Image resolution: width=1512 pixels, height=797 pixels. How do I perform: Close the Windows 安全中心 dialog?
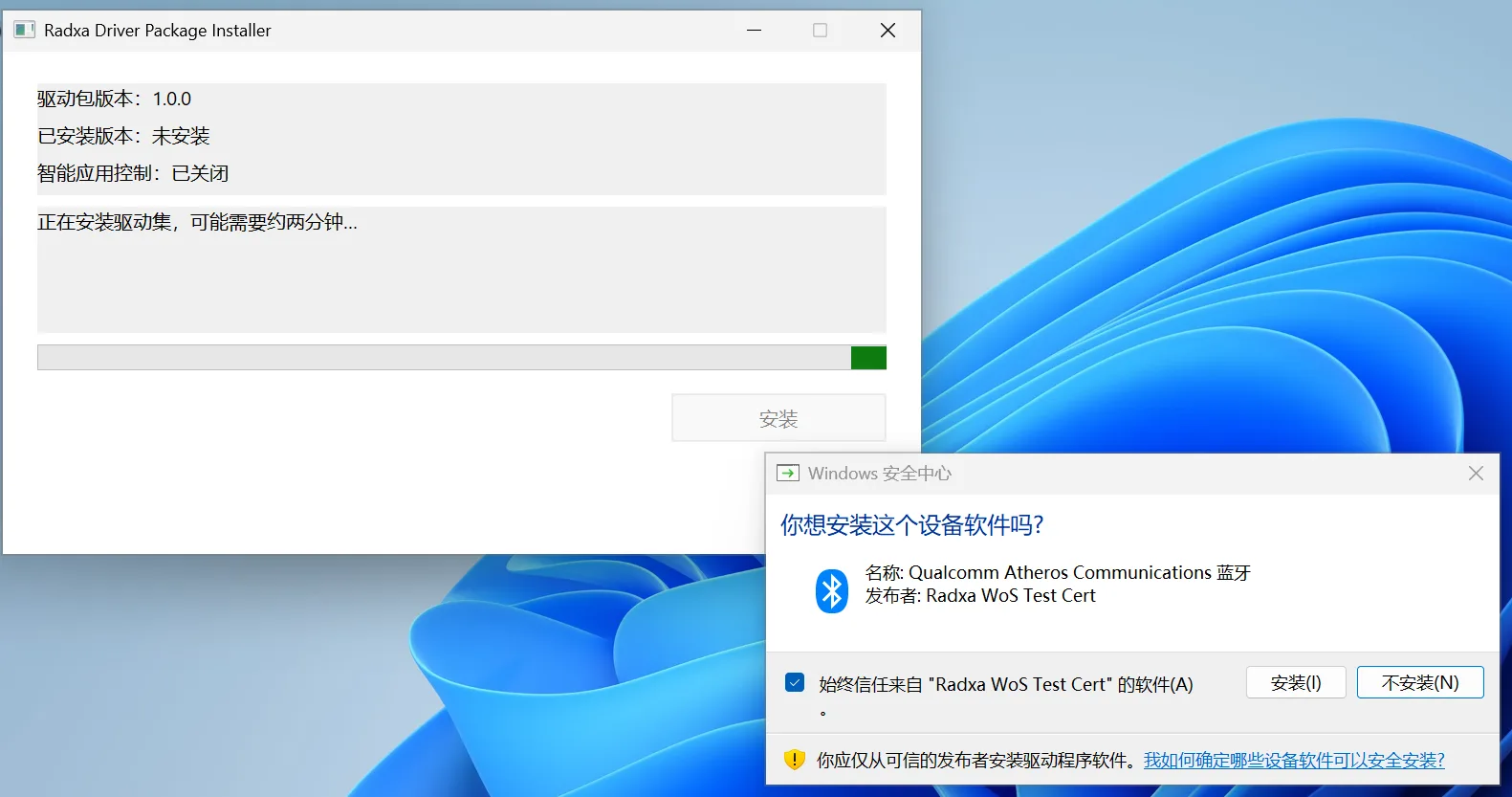(1476, 474)
